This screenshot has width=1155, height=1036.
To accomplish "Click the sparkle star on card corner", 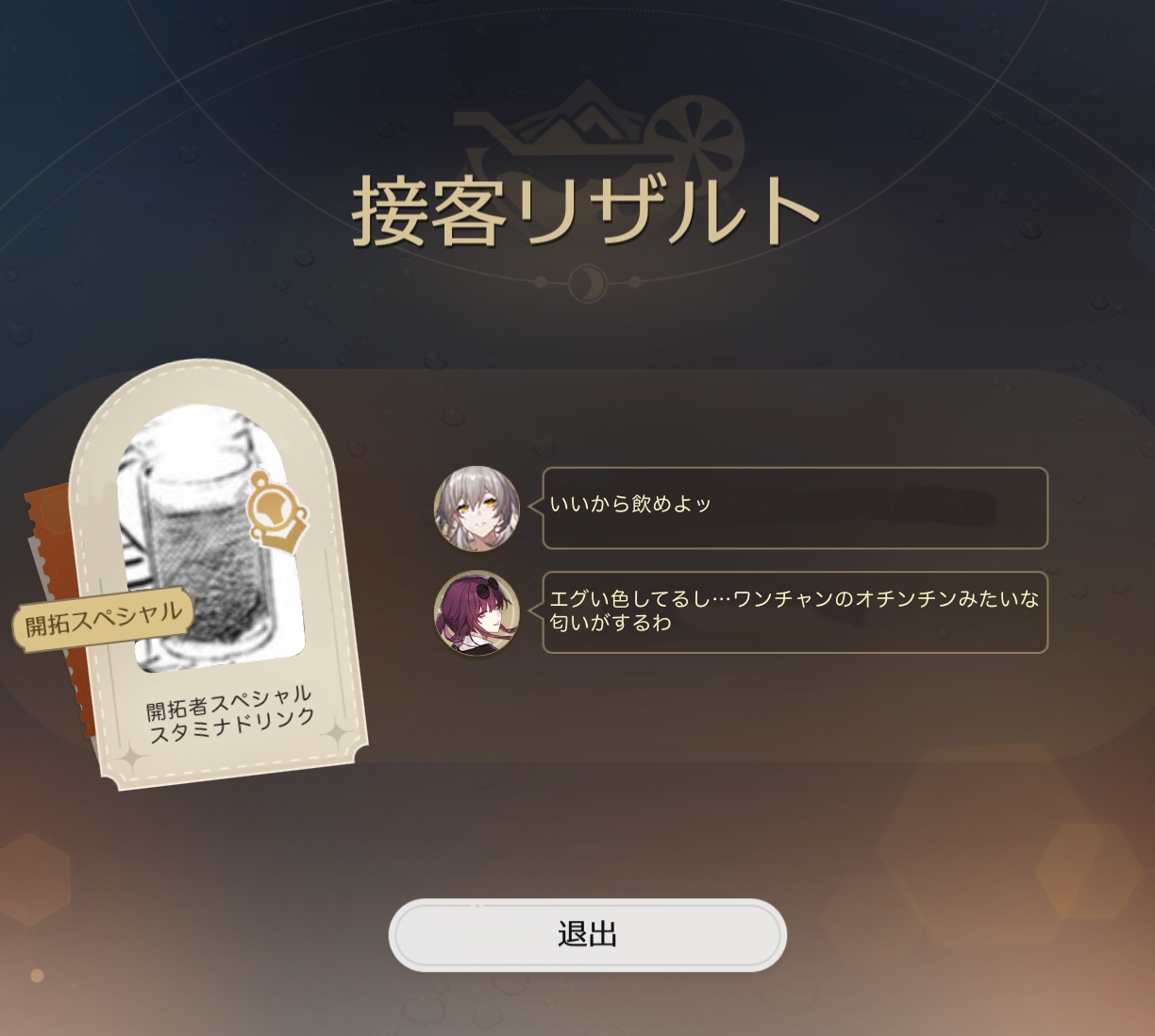I will (337, 735).
